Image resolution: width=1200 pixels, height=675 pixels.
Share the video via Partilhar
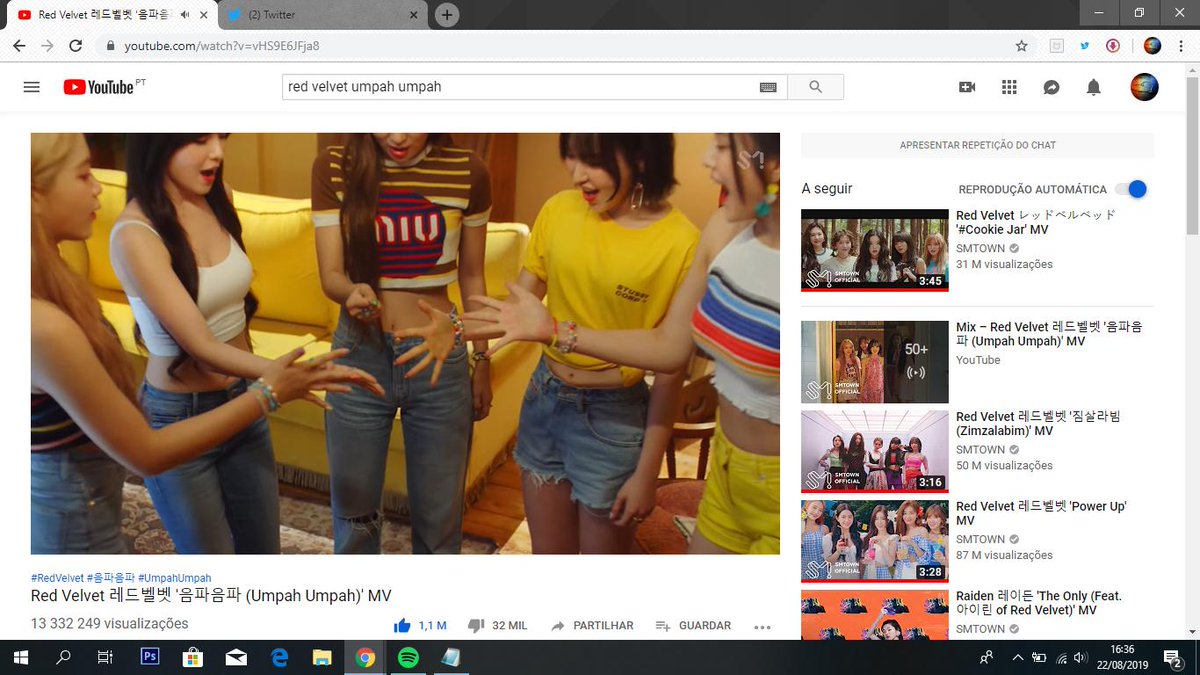(591, 626)
